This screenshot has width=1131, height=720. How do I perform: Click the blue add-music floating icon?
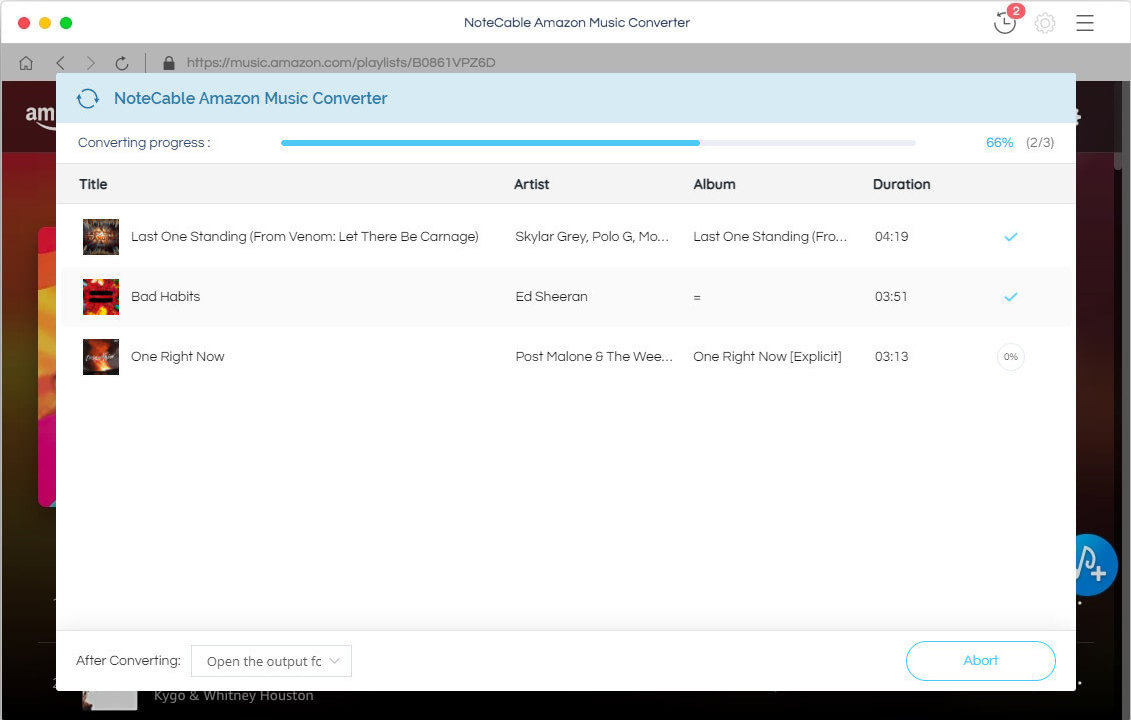click(x=1092, y=566)
